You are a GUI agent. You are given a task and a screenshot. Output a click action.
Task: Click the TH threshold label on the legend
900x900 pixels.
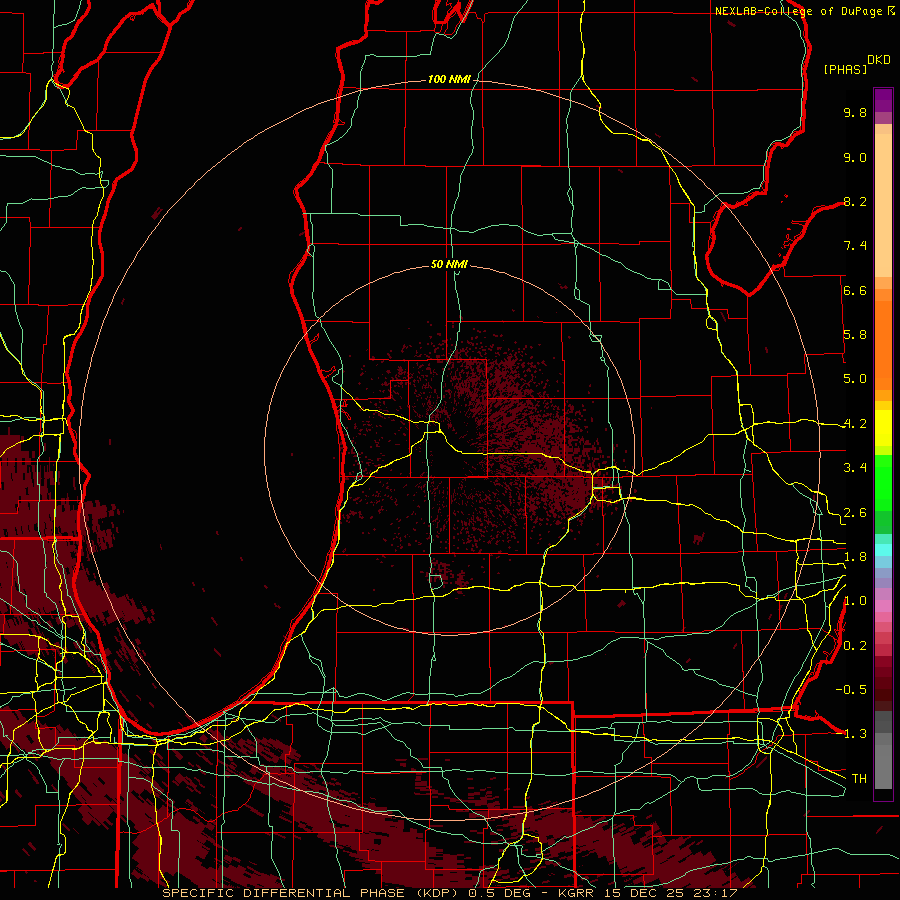click(859, 779)
